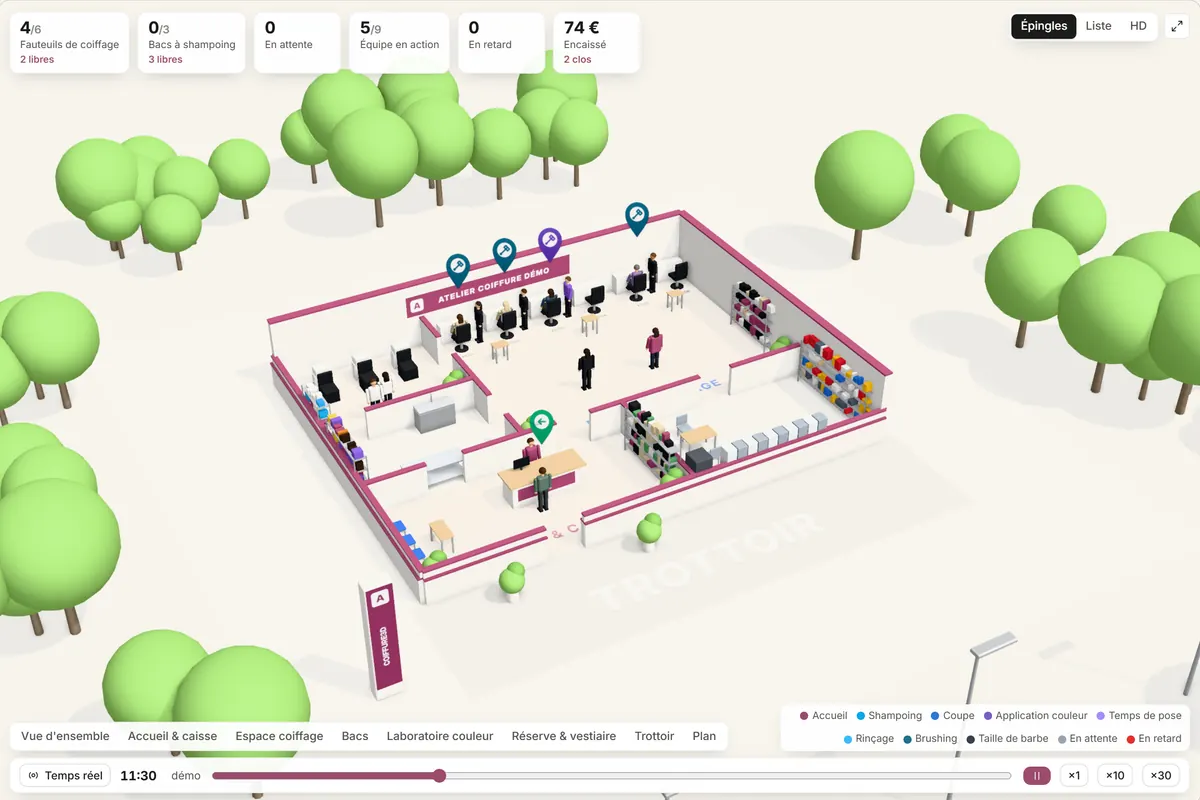Click the teal pin near the back wall

point(637,216)
